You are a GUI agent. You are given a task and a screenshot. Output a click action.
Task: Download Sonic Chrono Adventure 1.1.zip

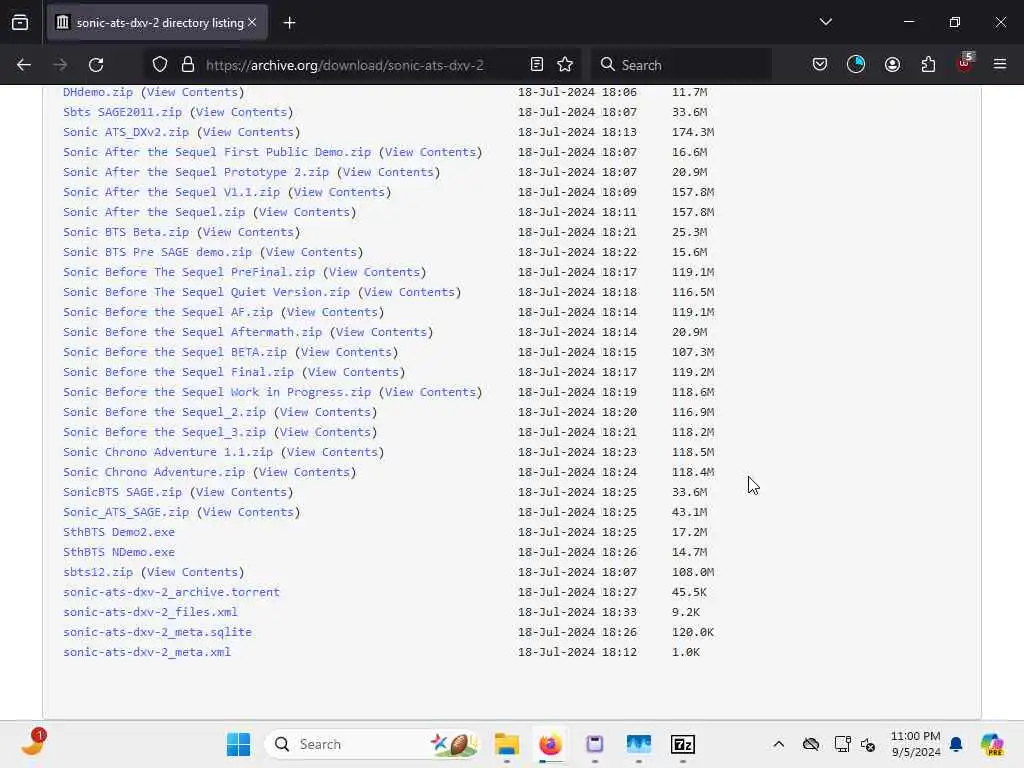tap(168, 453)
